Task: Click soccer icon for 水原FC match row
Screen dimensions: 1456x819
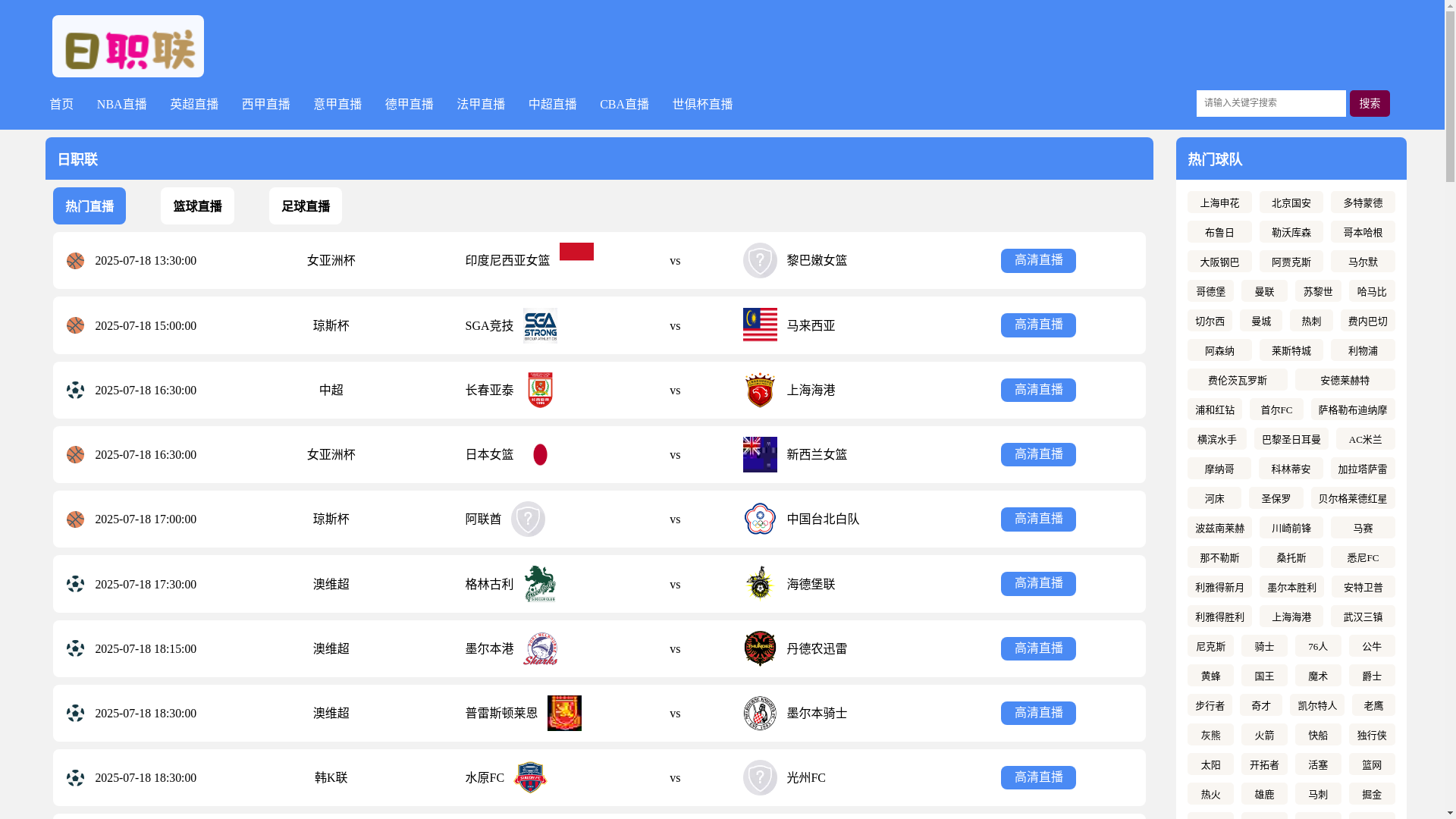Action: click(75, 777)
